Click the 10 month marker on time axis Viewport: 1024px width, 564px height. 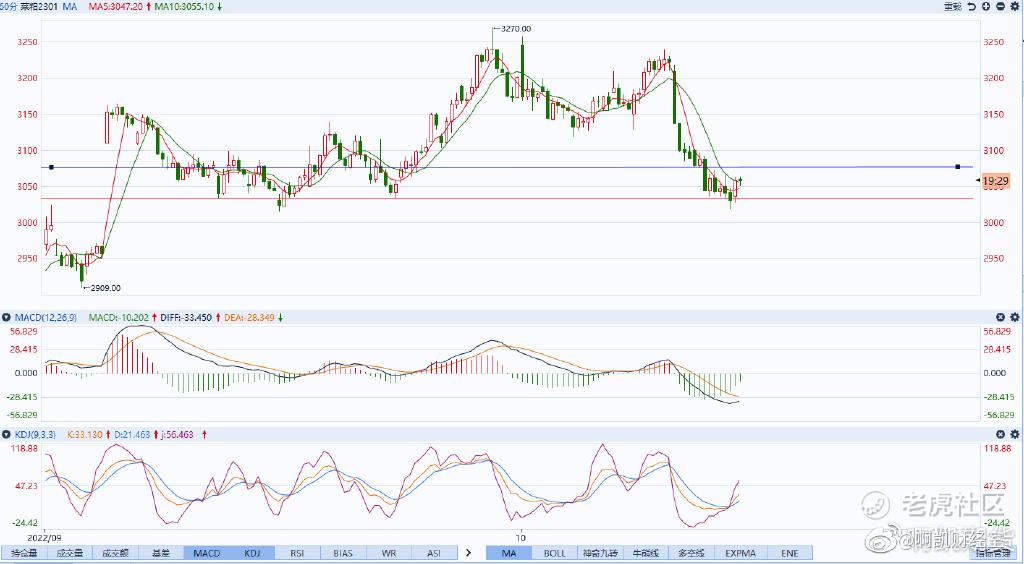point(521,537)
